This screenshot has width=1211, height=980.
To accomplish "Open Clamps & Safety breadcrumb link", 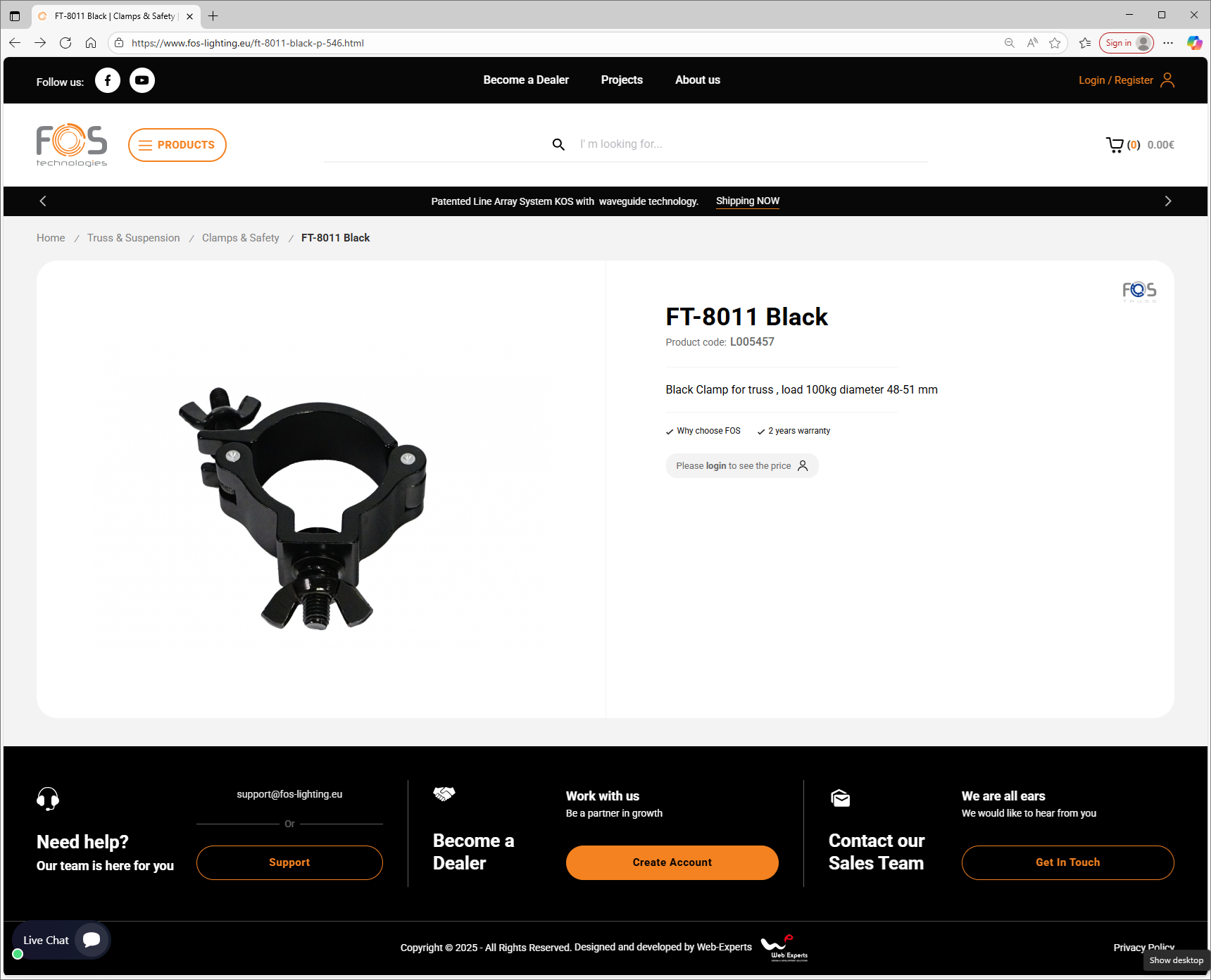I will click(241, 238).
